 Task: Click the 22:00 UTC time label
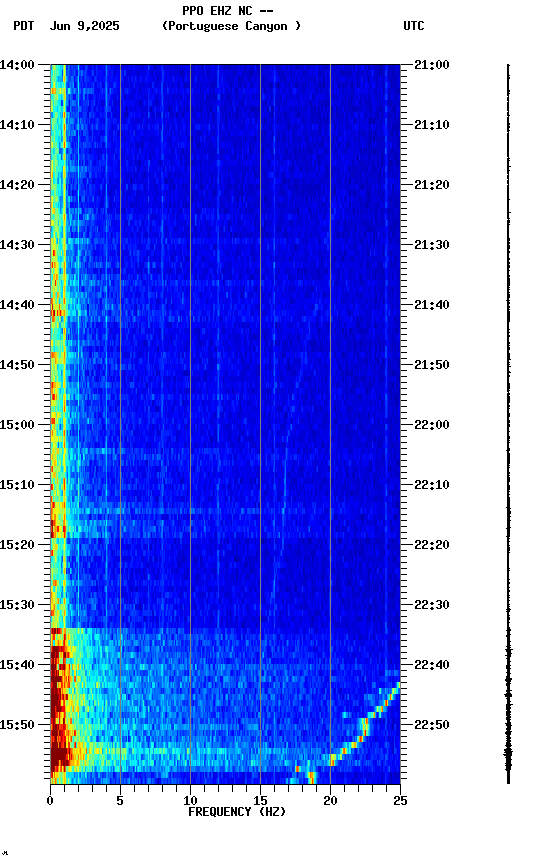click(432, 425)
